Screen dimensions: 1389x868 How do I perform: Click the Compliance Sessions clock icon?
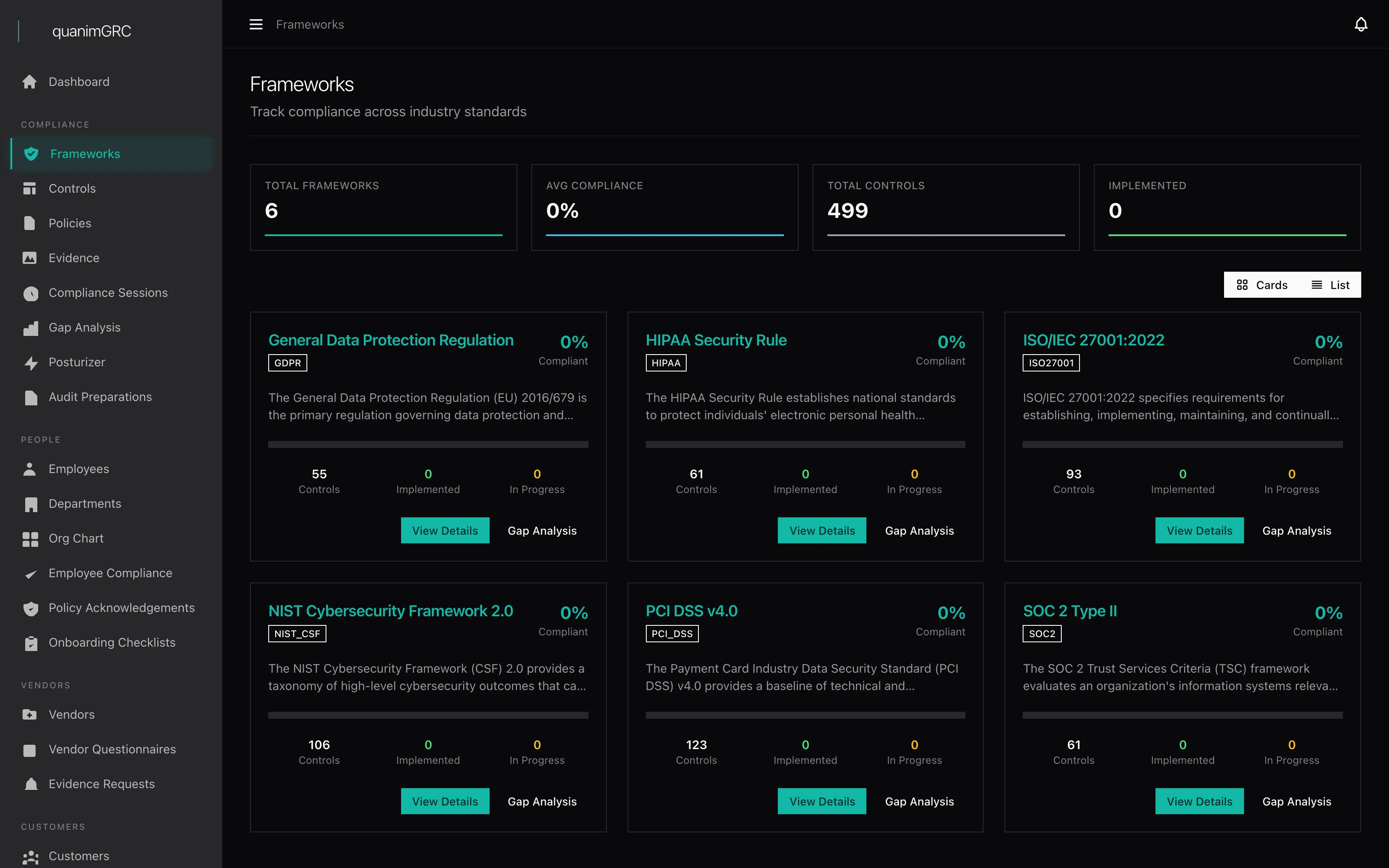tap(30, 293)
